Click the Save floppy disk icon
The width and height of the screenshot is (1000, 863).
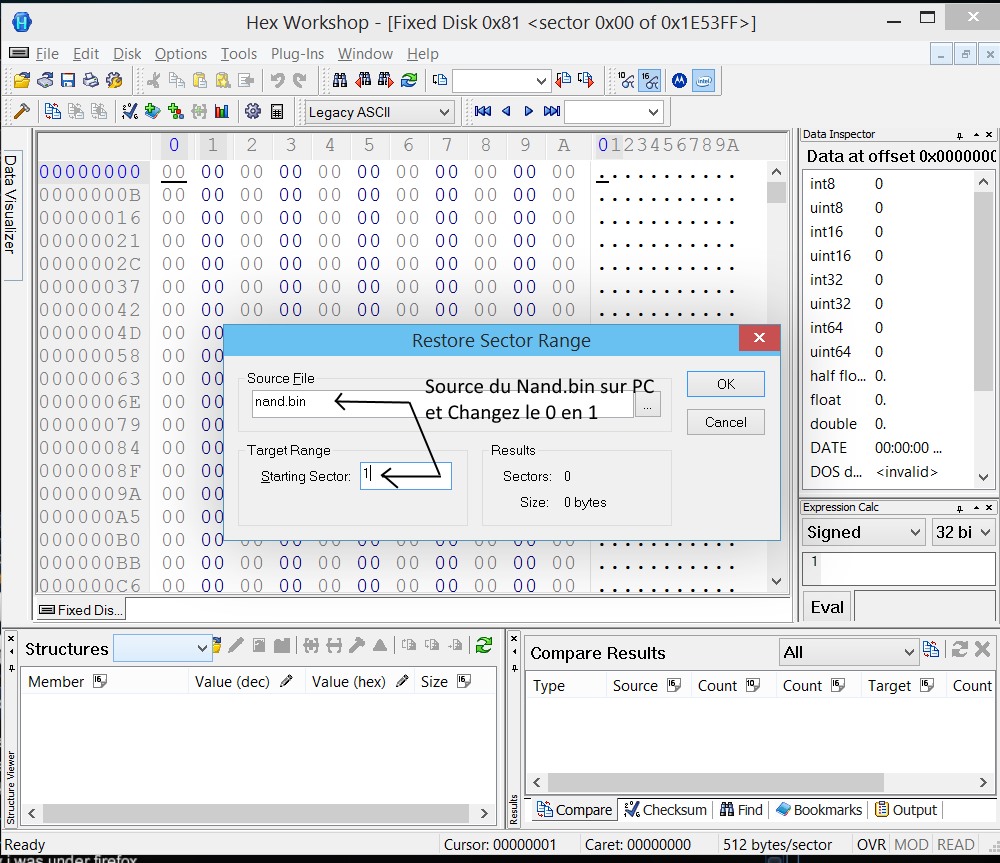pyautogui.click(x=68, y=81)
